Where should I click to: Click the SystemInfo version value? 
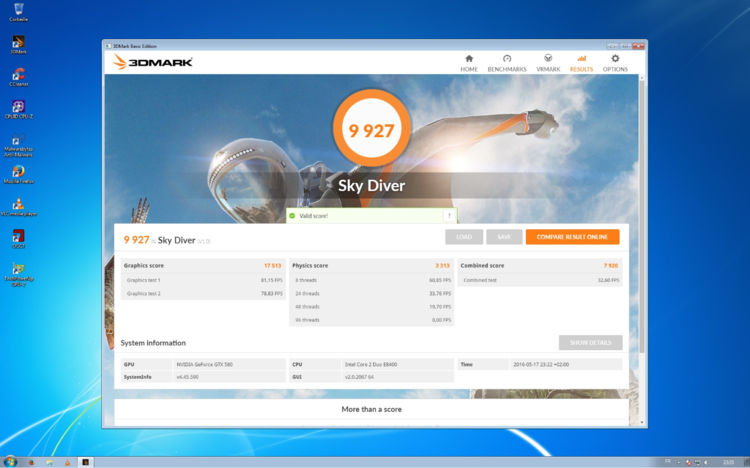tap(188, 377)
